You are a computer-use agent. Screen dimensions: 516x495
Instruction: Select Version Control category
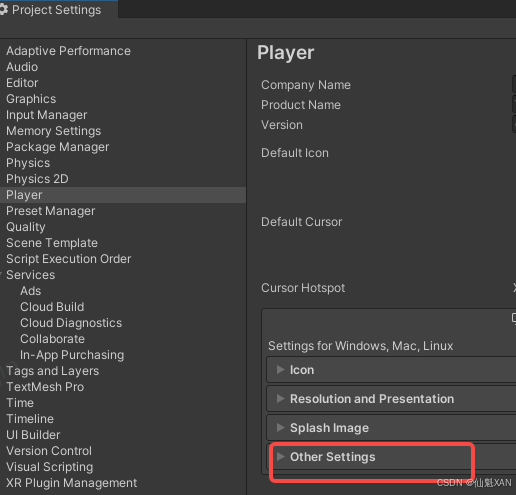tap(49, 451)
